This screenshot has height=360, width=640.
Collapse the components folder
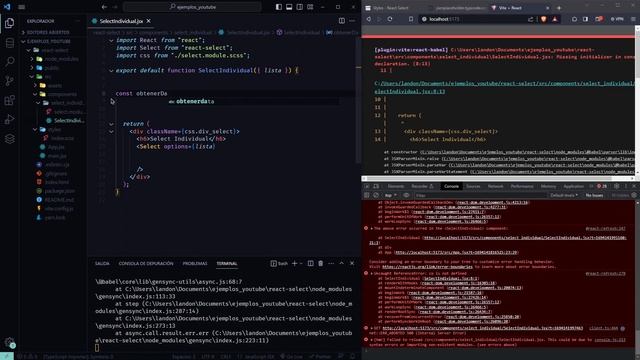[x=57, y=94]
